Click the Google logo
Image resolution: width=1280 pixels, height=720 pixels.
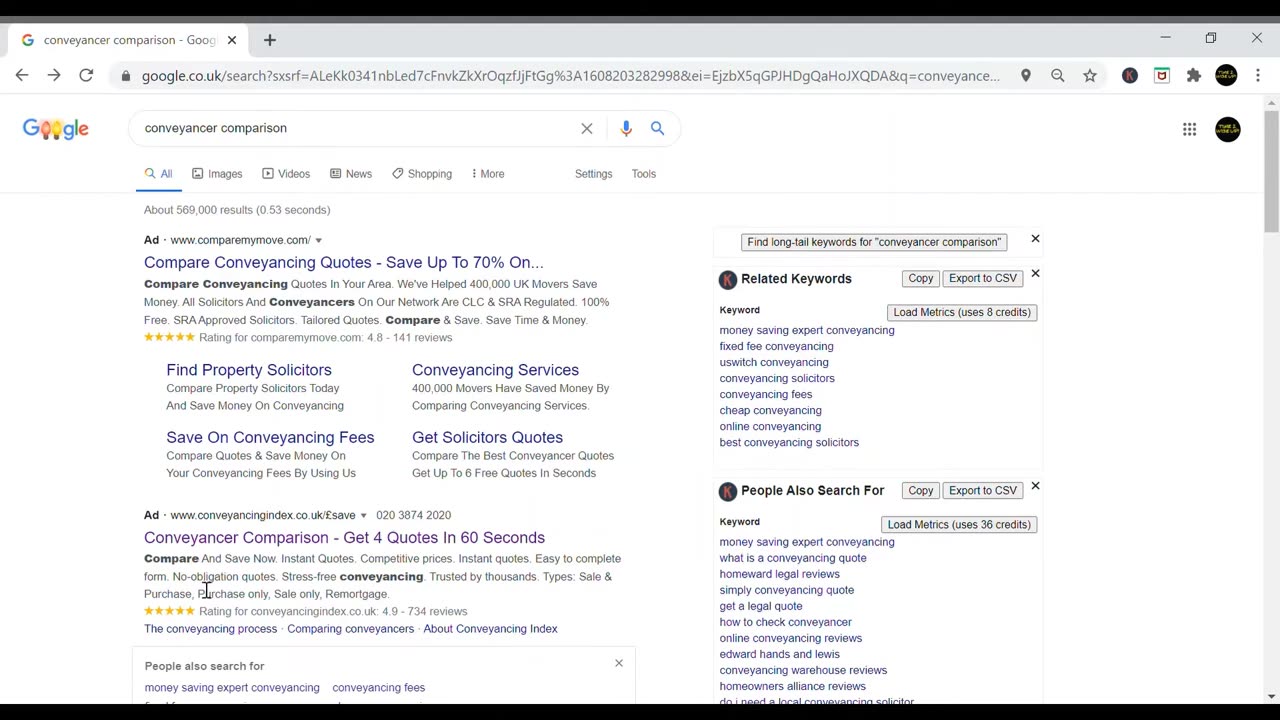[x=56, y=129]
